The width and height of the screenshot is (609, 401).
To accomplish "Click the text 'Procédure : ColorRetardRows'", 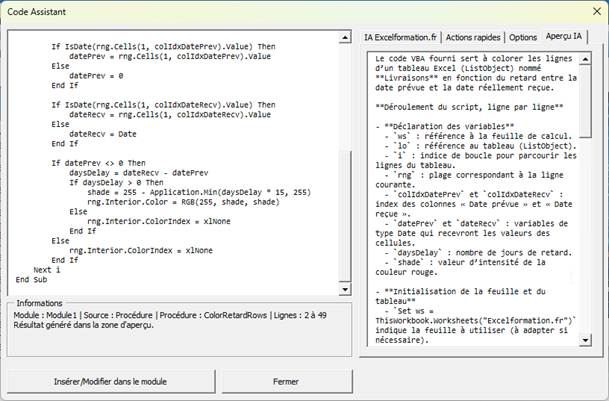I will [213, 315].
